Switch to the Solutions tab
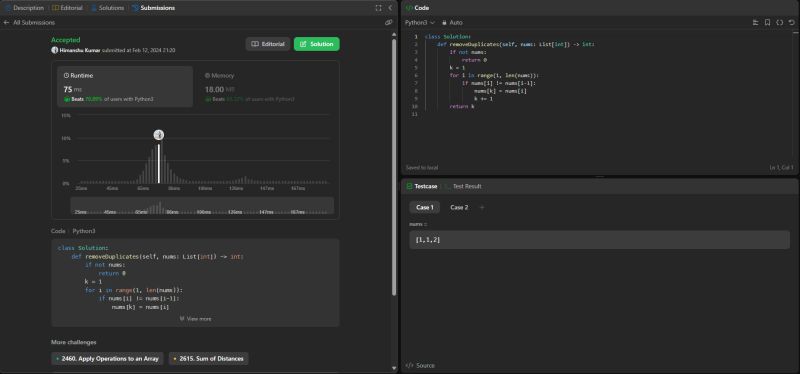The width and height of the screenshot is (800, 374). [x=108, y=8]
